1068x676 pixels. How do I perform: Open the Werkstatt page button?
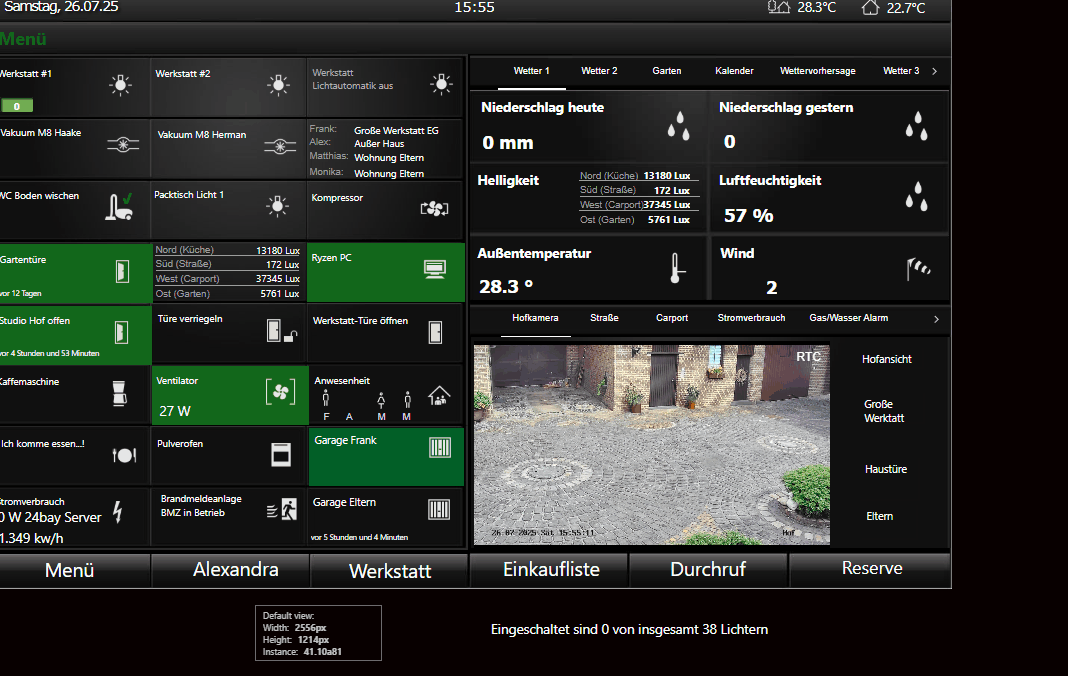[x=389, y=570]
